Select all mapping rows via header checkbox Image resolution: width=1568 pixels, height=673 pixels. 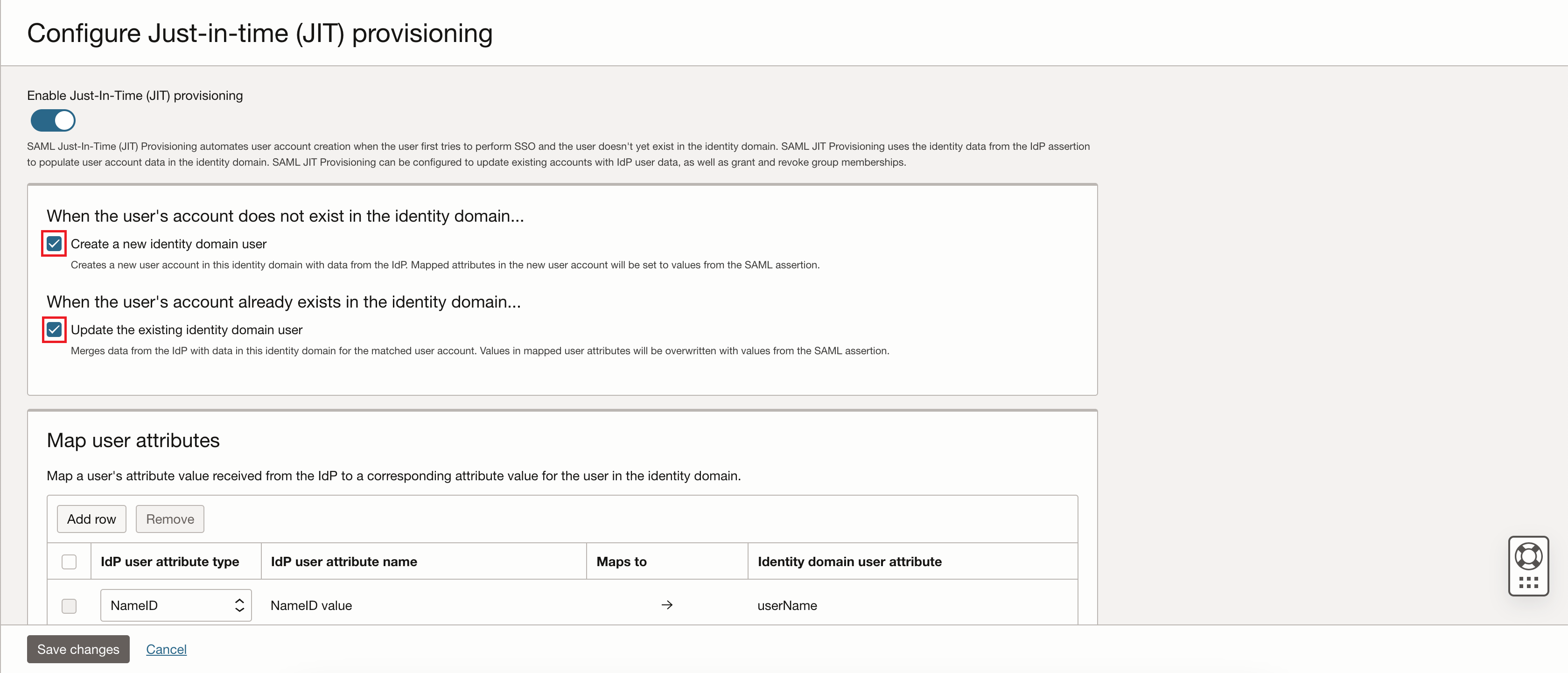69,561
